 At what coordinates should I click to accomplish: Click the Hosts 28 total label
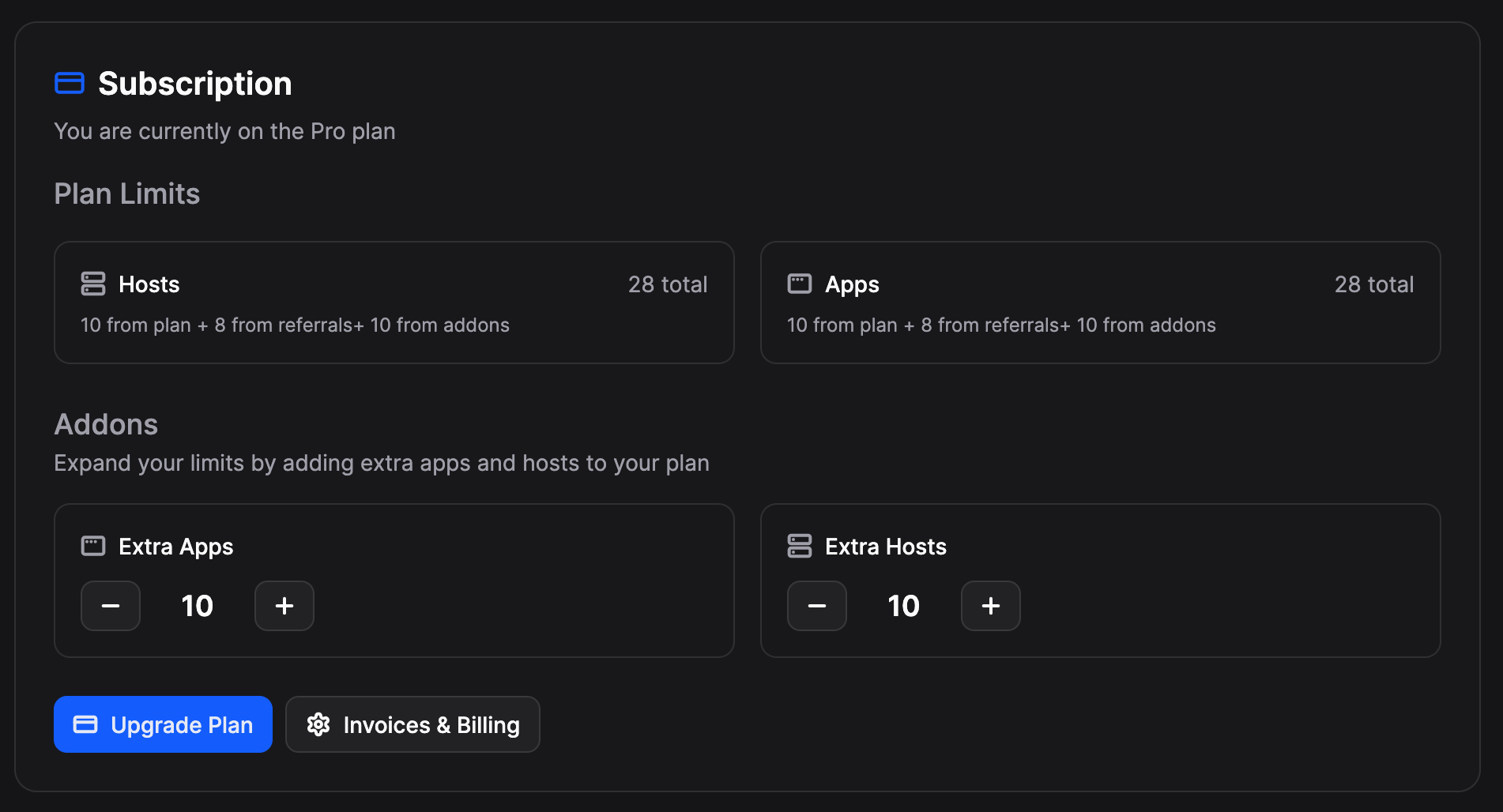[668, 284]
